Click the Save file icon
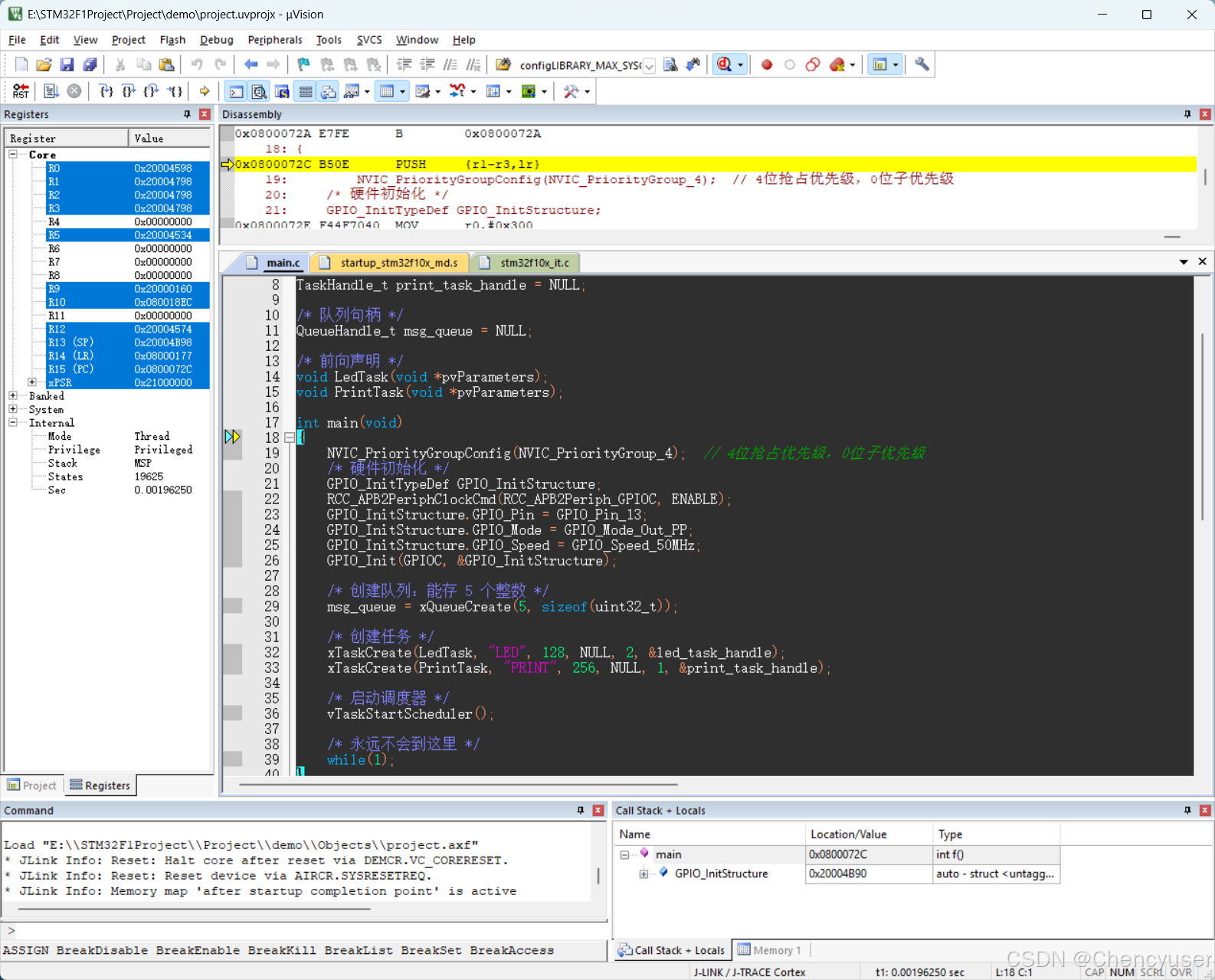Screen dimensions: 1215x980 click(x=67, y=65)
